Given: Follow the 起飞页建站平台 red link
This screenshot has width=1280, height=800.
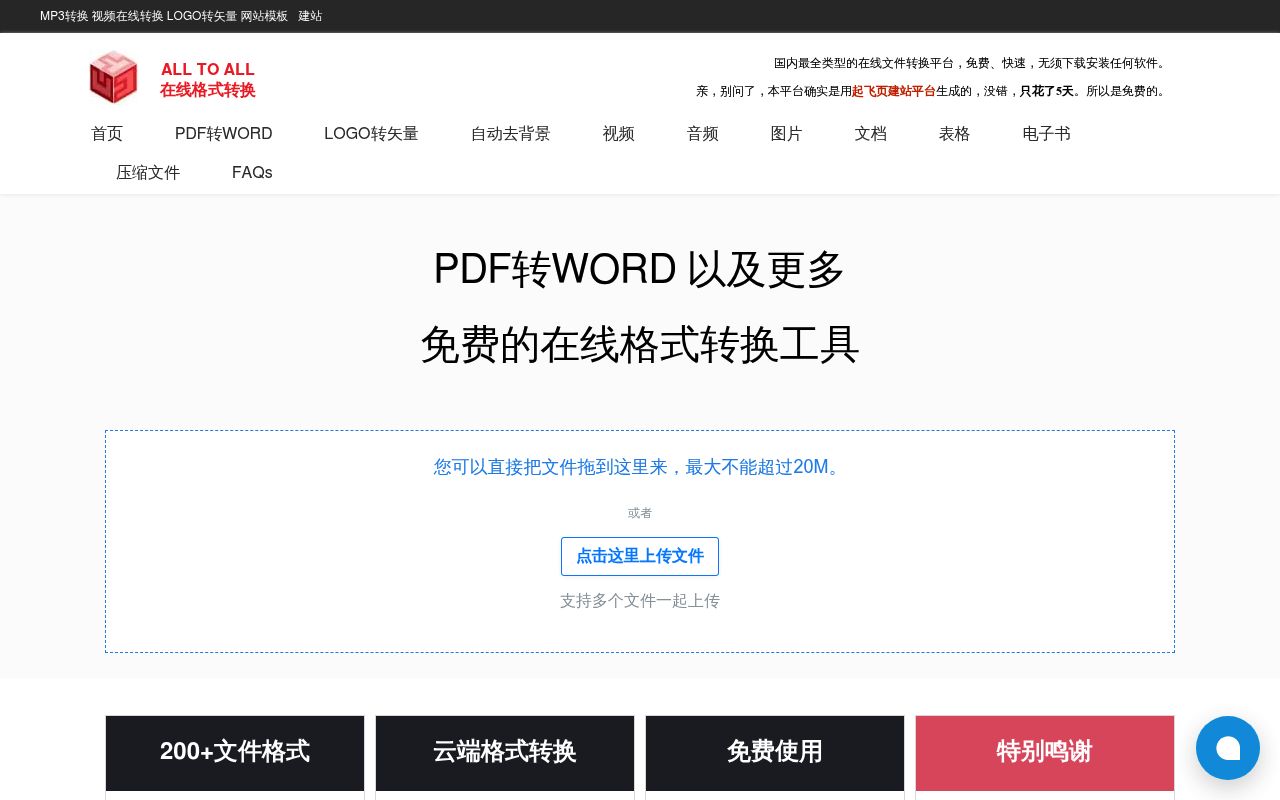Looking at the screenshot, I should pos(894,91).
